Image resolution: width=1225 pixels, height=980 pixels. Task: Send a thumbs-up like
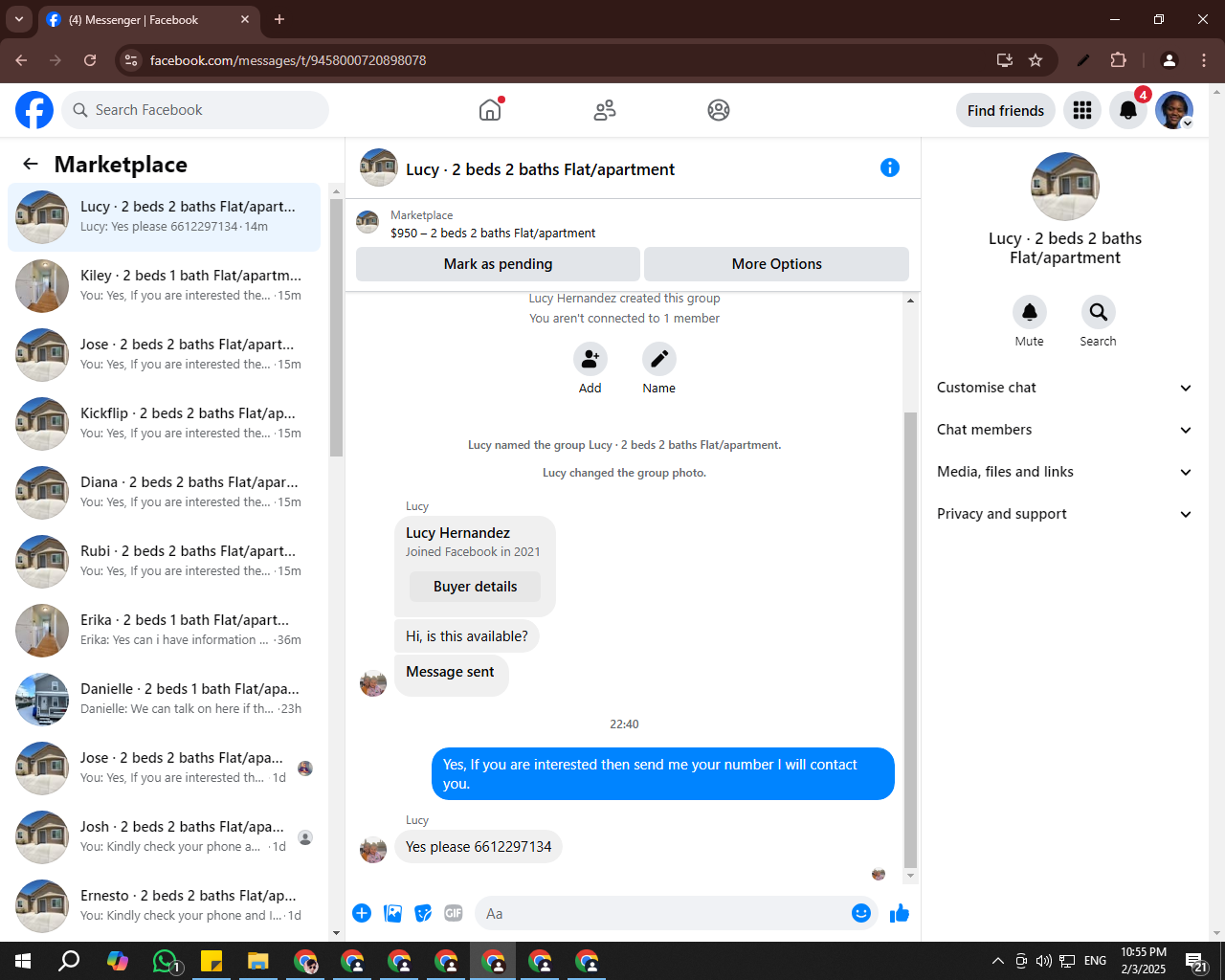tap(900, 913)
